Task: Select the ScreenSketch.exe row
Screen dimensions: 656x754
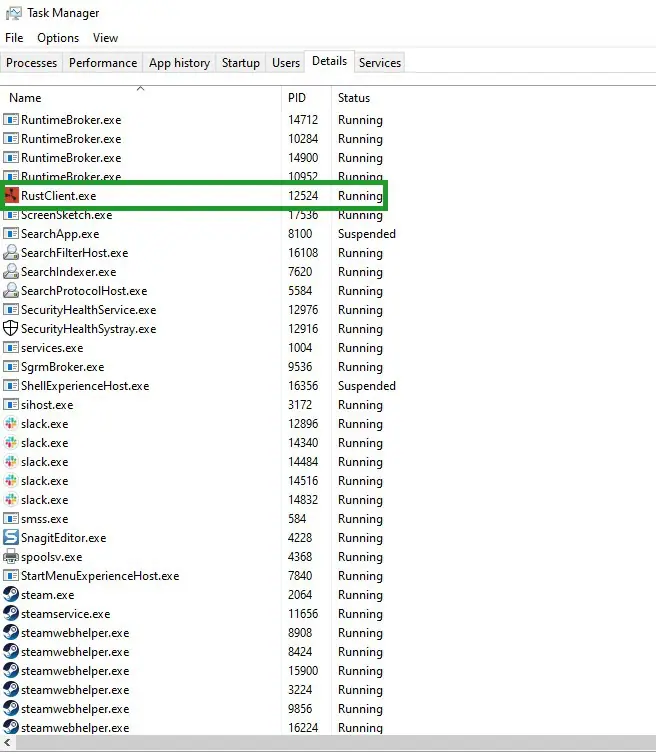Action: pyautogui.click(x=202, y=214)
